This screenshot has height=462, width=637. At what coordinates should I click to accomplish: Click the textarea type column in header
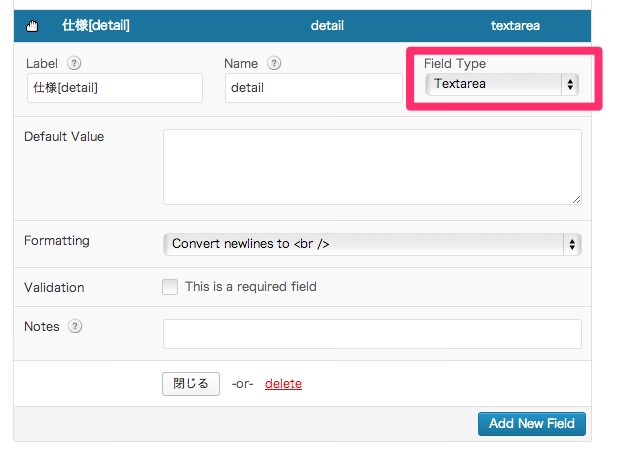(515, 26)
